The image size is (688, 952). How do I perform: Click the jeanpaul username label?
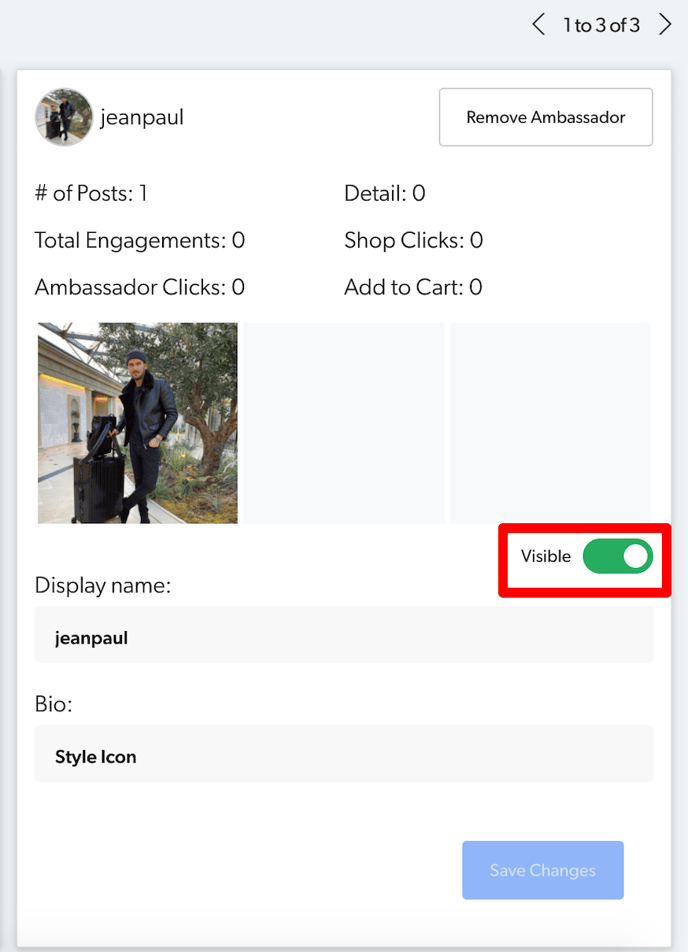coord(142,117)
